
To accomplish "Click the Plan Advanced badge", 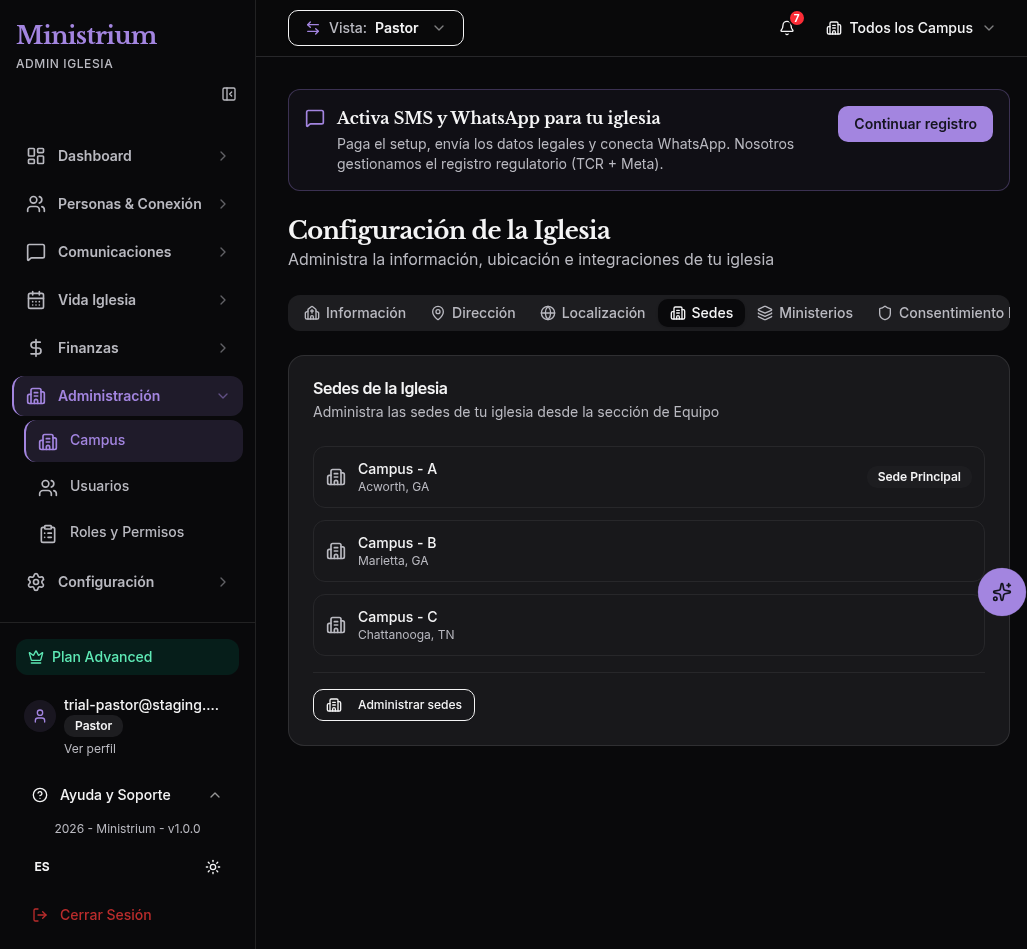I will pos(127,657).
